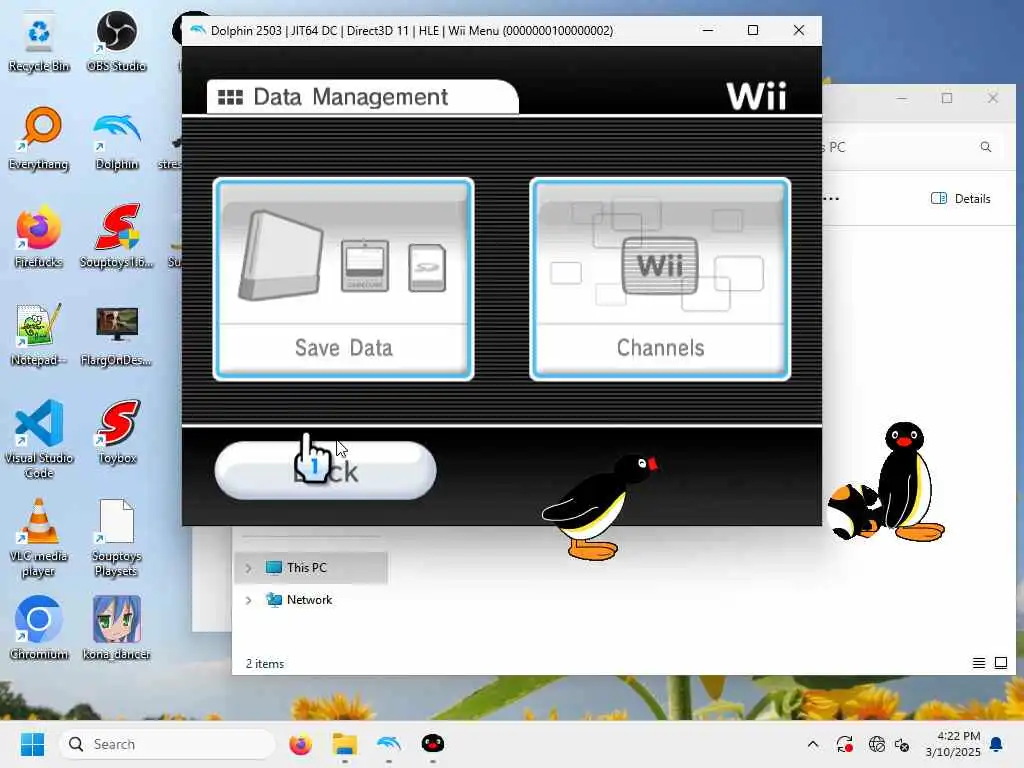The width and height of the screenshot is (1024, 768).
Task: Open the Recycle Bin desktop icon
Action: [39, 42]
